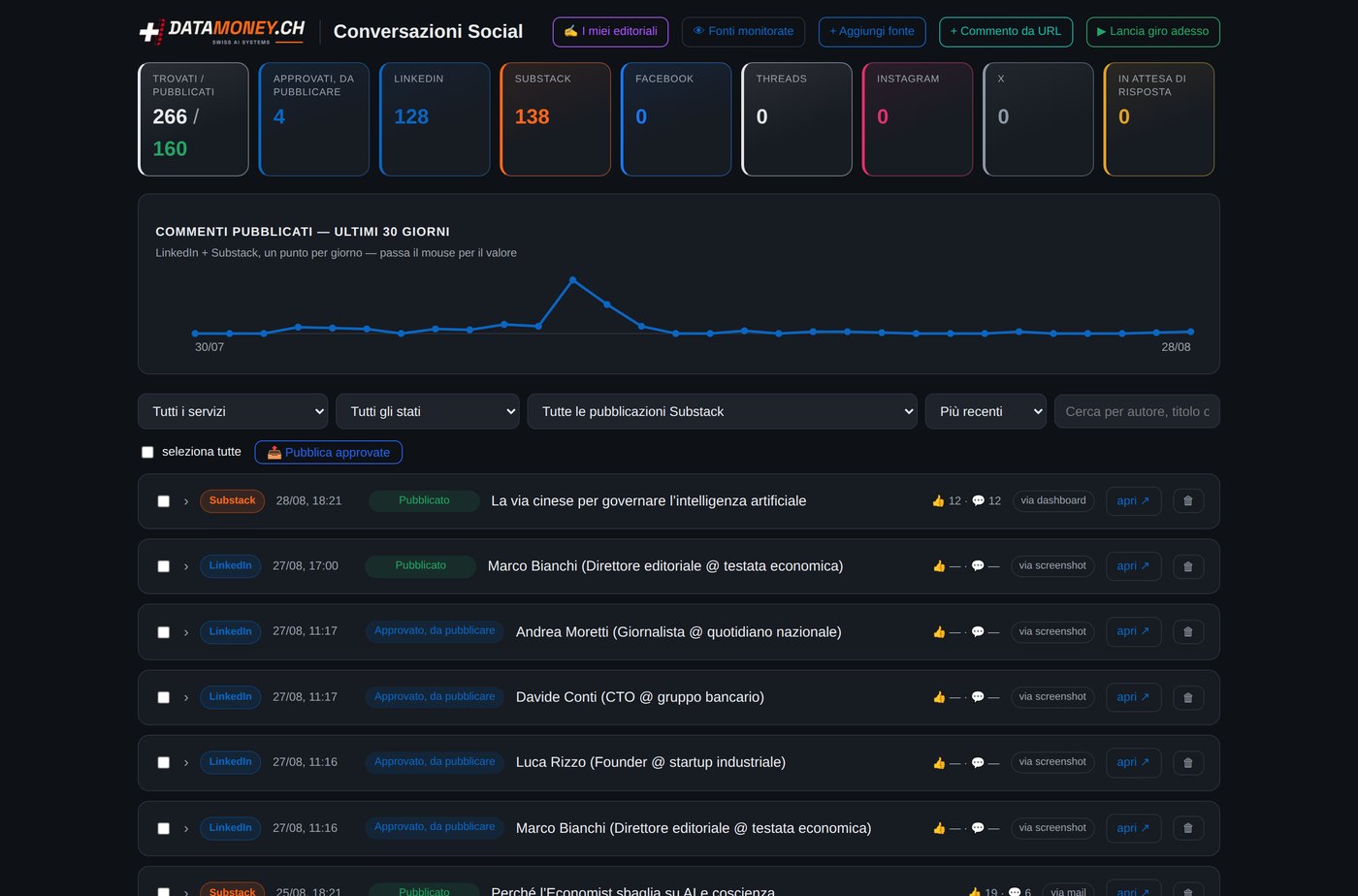Focus the 'Cerca per autore, titolo' search field
Screen dimensions: 1358x896
click(1137, 411)
